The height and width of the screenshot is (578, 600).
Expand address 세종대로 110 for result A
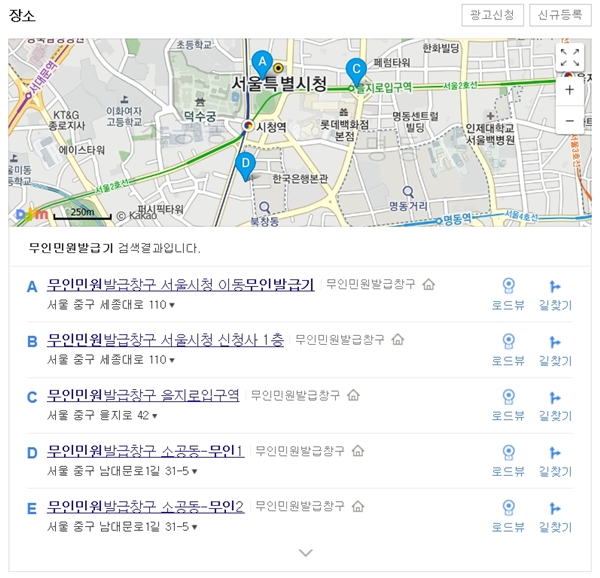[x=171, y=305]
